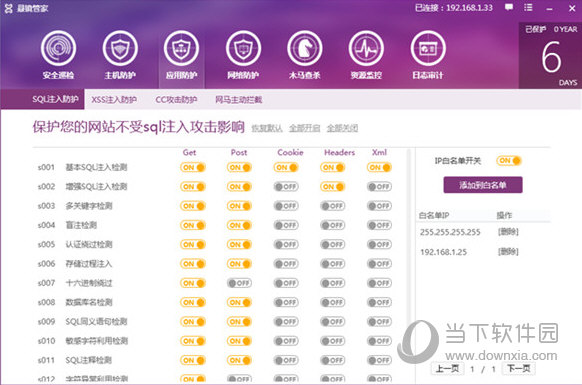Click the connected IP 192.168.1.33 status
582x385 pixels.
point(454,8)
